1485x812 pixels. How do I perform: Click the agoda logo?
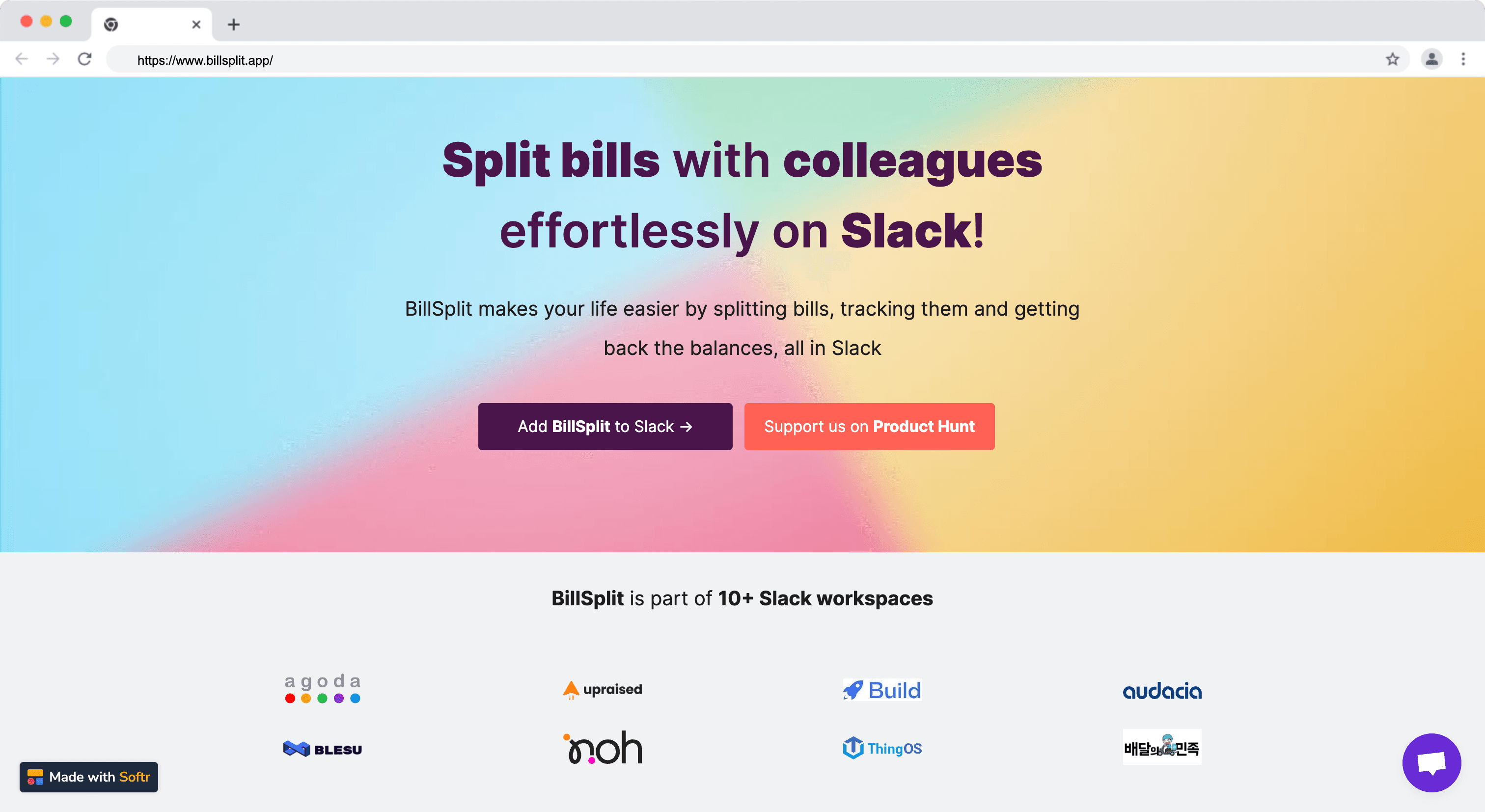(x=322, y=689)
